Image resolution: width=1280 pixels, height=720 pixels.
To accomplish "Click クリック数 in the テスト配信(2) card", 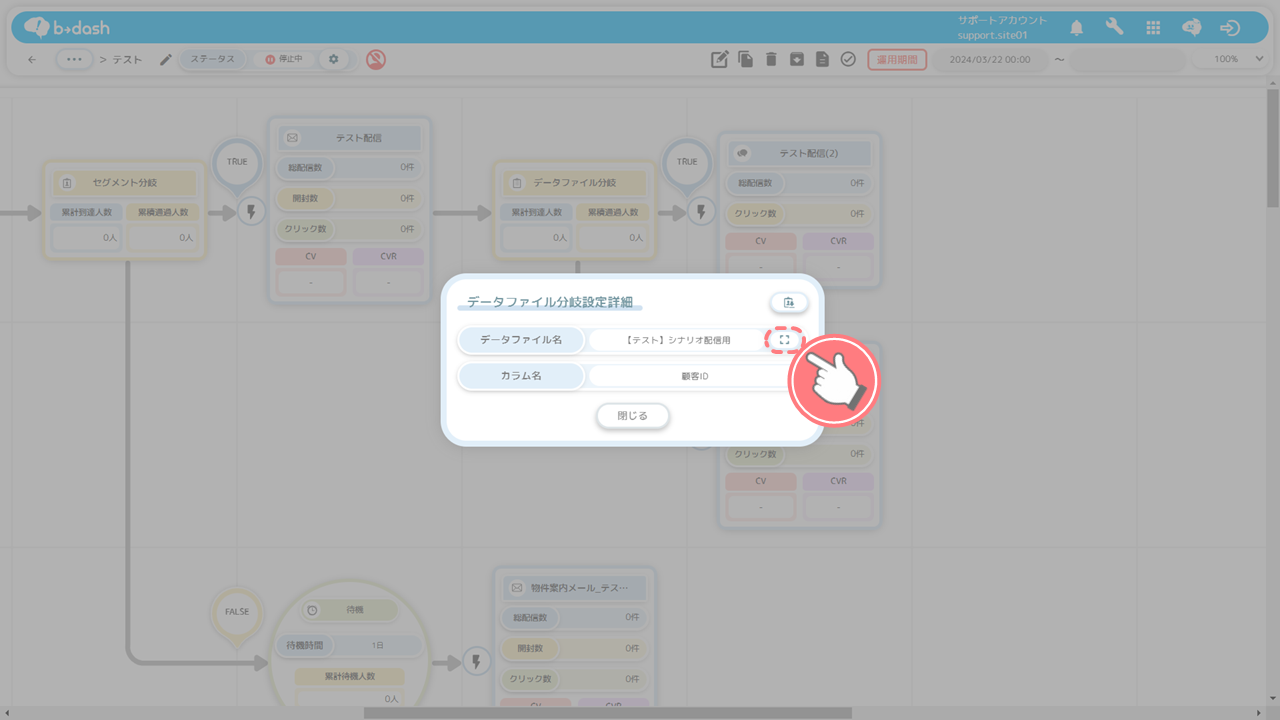I will 757,213.
